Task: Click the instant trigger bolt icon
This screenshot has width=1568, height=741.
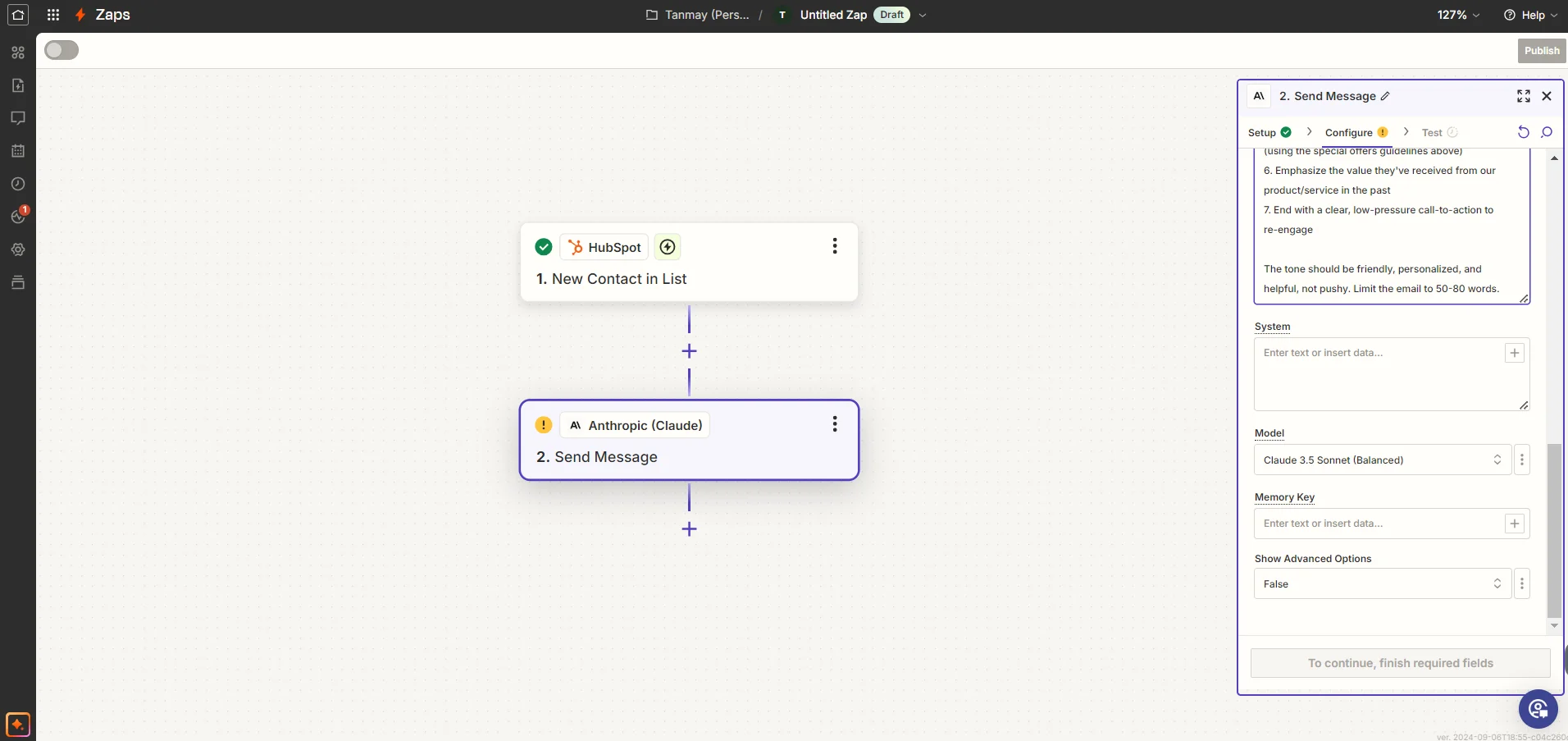Action: pos(668,247)
